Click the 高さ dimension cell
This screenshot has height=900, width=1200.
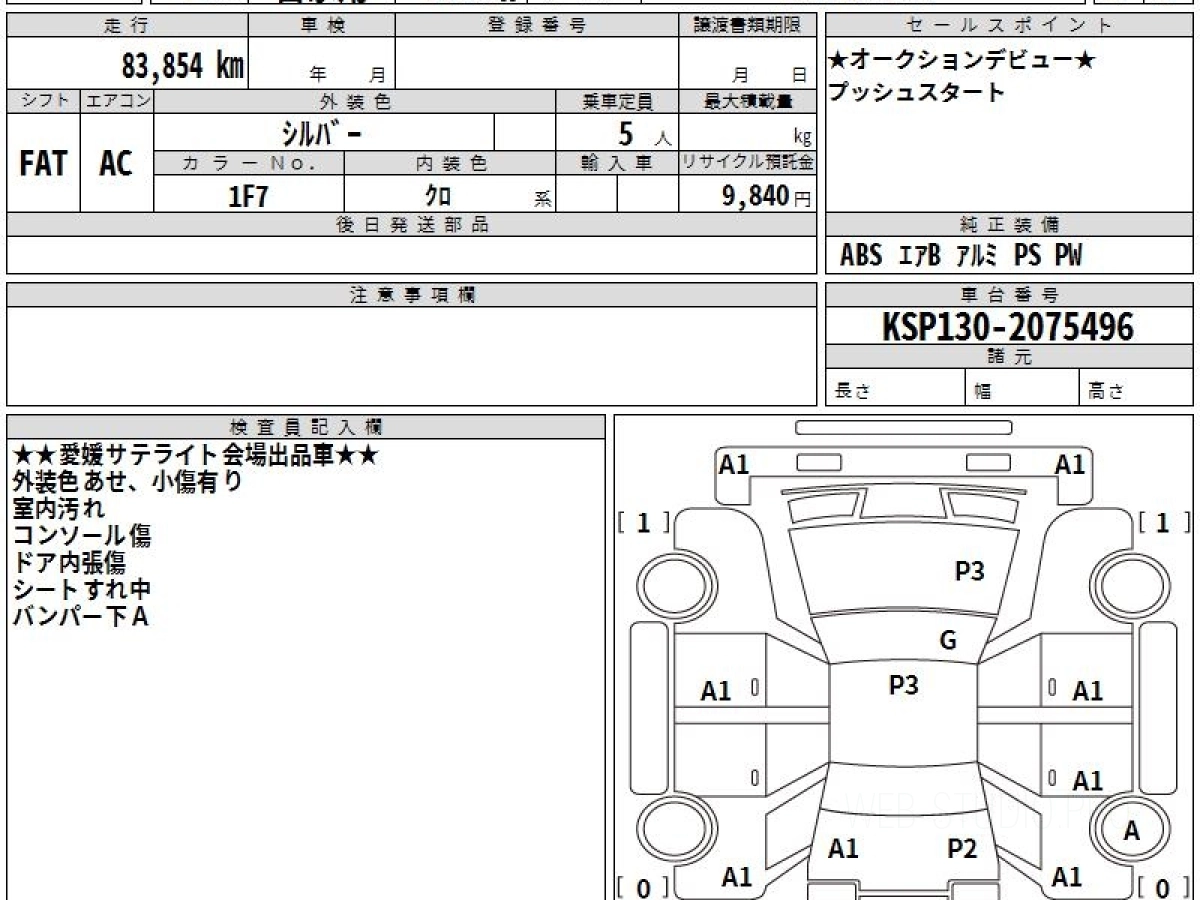tap(1136, 388)
